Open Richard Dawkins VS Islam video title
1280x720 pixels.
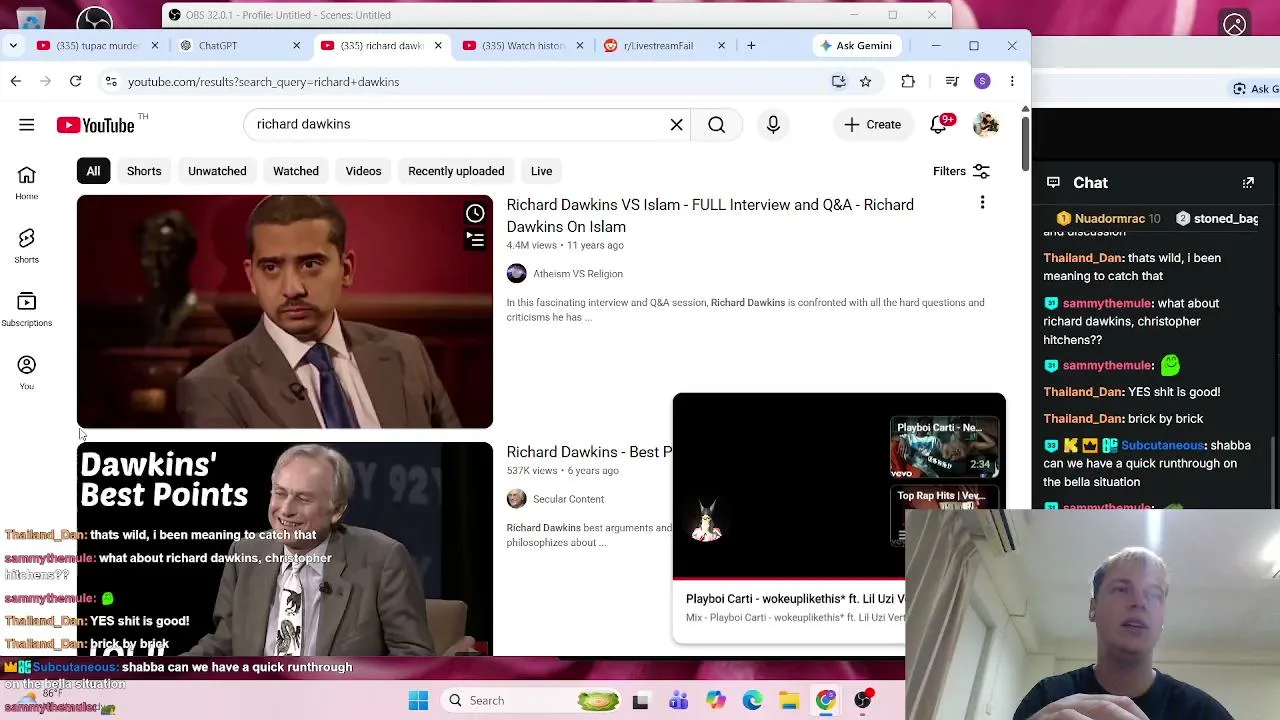(x=710, y=216)
